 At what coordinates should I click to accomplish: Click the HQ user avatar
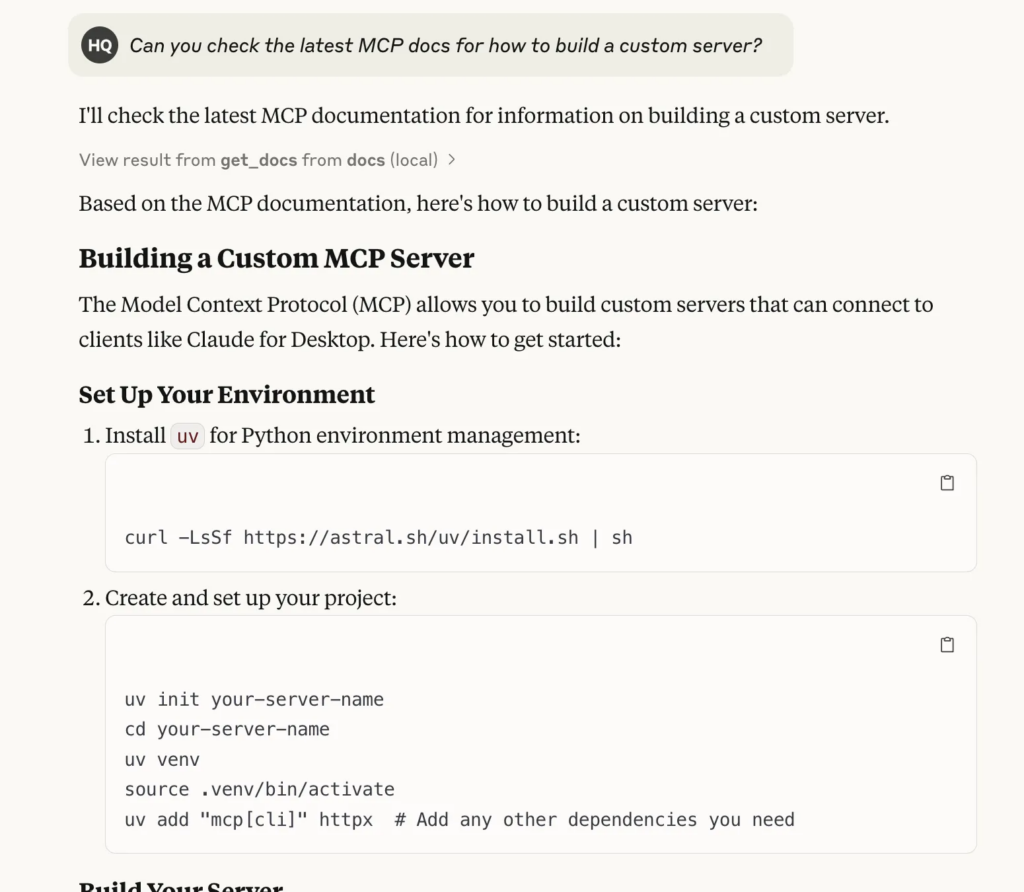(99, 45)
